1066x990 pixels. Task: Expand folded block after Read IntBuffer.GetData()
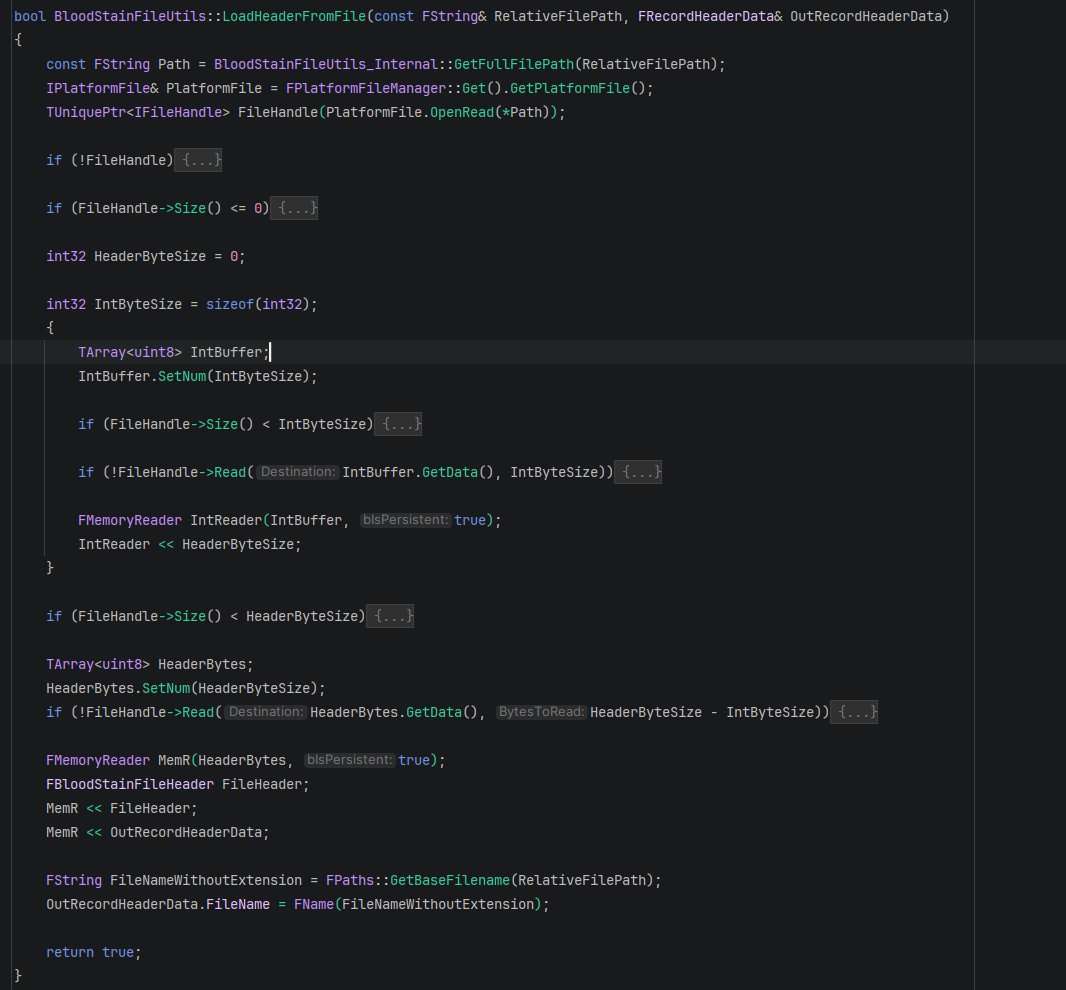click(x=638, y=472)
